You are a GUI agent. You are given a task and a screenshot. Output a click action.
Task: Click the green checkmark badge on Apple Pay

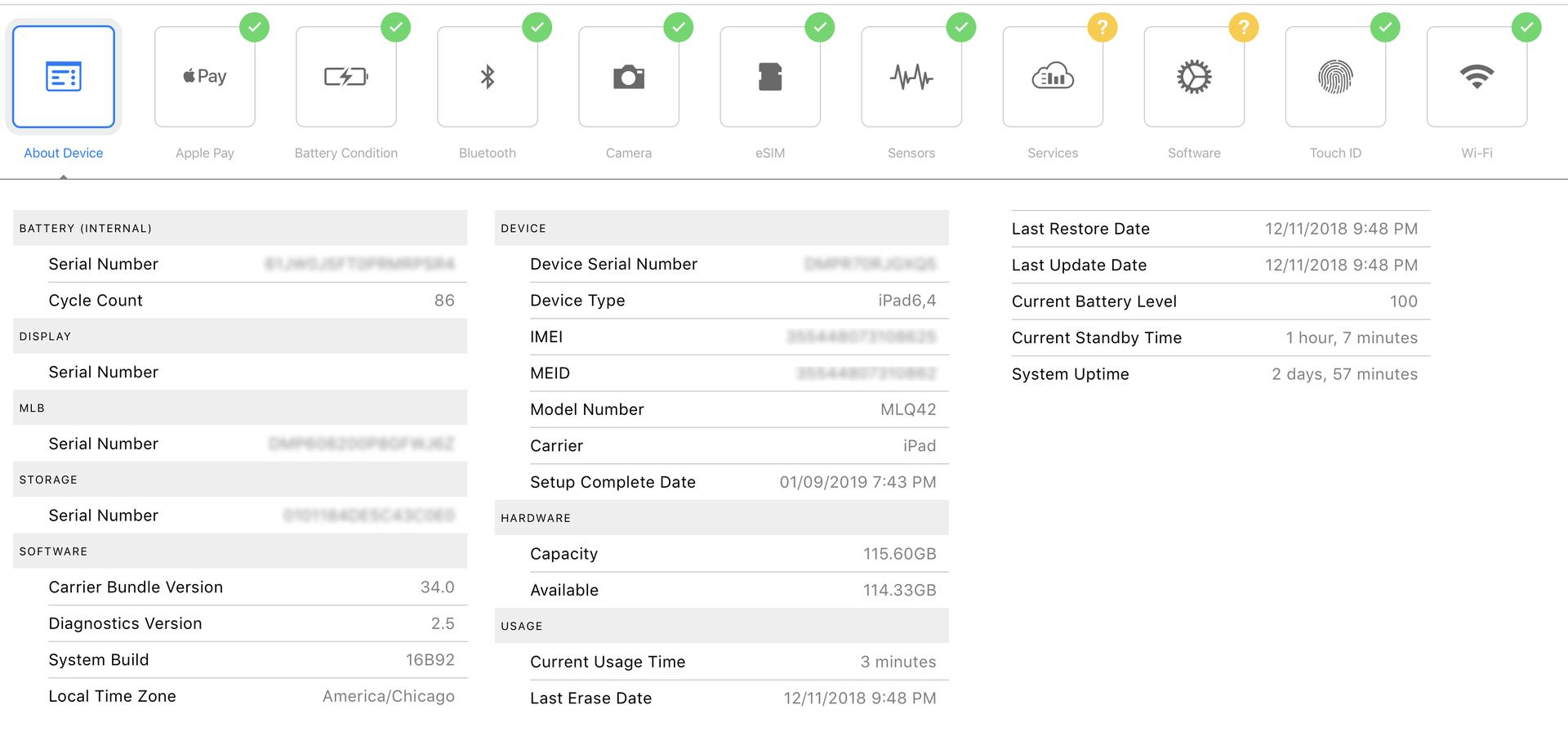pyautogui.click(x=254, y=28)
